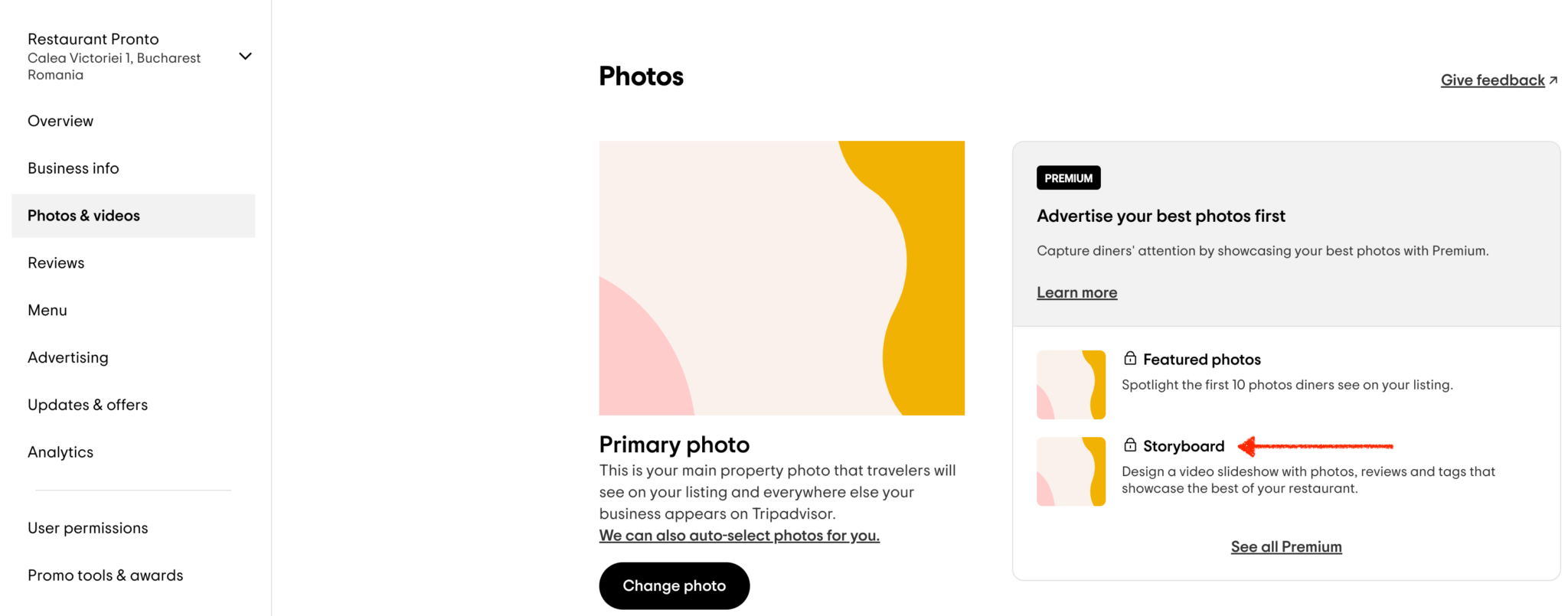Open the Overview section

[x=60, y=121]
